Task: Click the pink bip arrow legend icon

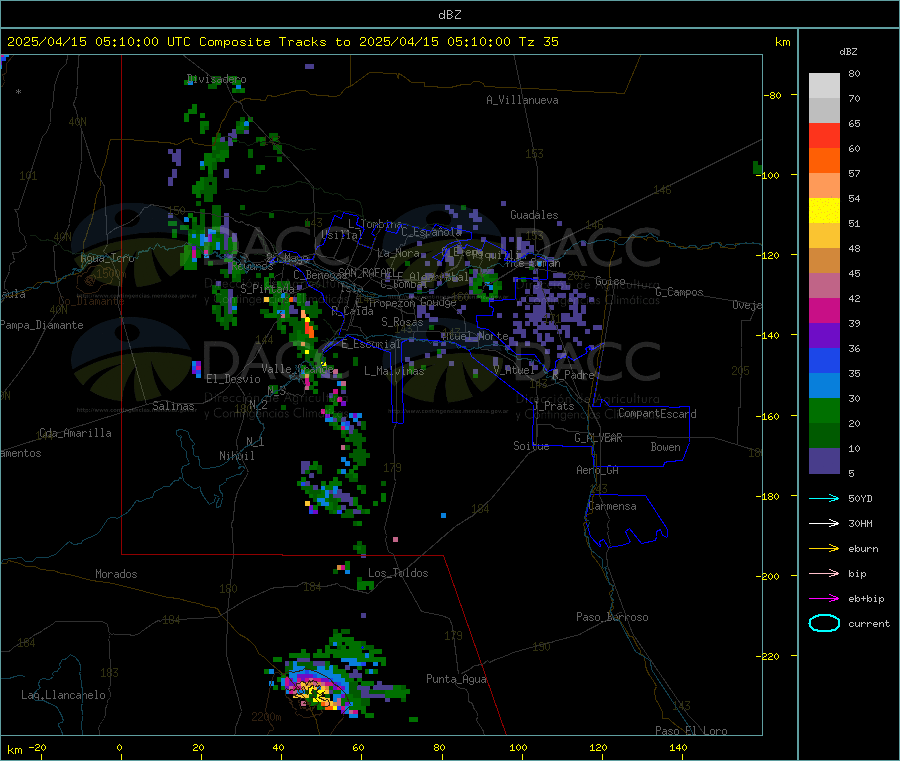Action: [824, 573]
